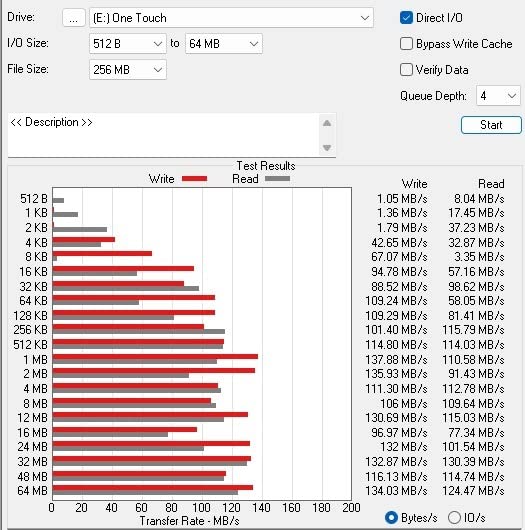Click the 130.39 MB/s read value

(x=473, y=462)
